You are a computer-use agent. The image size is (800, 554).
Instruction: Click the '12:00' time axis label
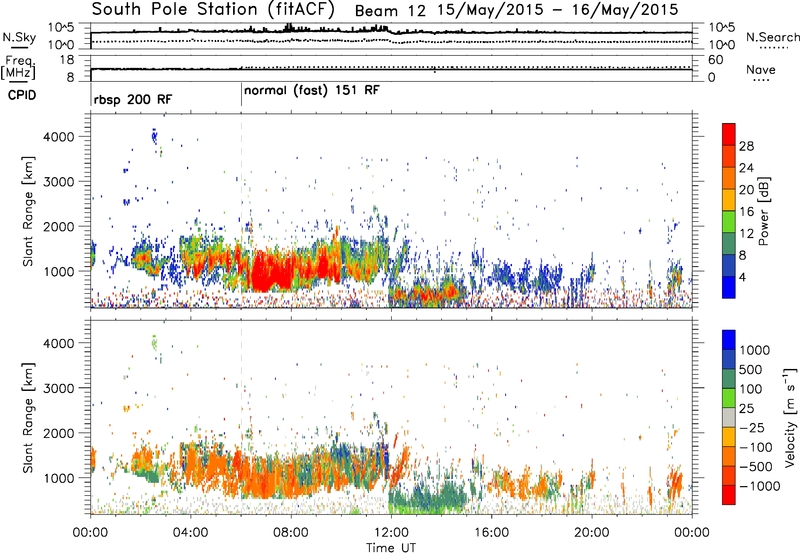tap(391, 533)
